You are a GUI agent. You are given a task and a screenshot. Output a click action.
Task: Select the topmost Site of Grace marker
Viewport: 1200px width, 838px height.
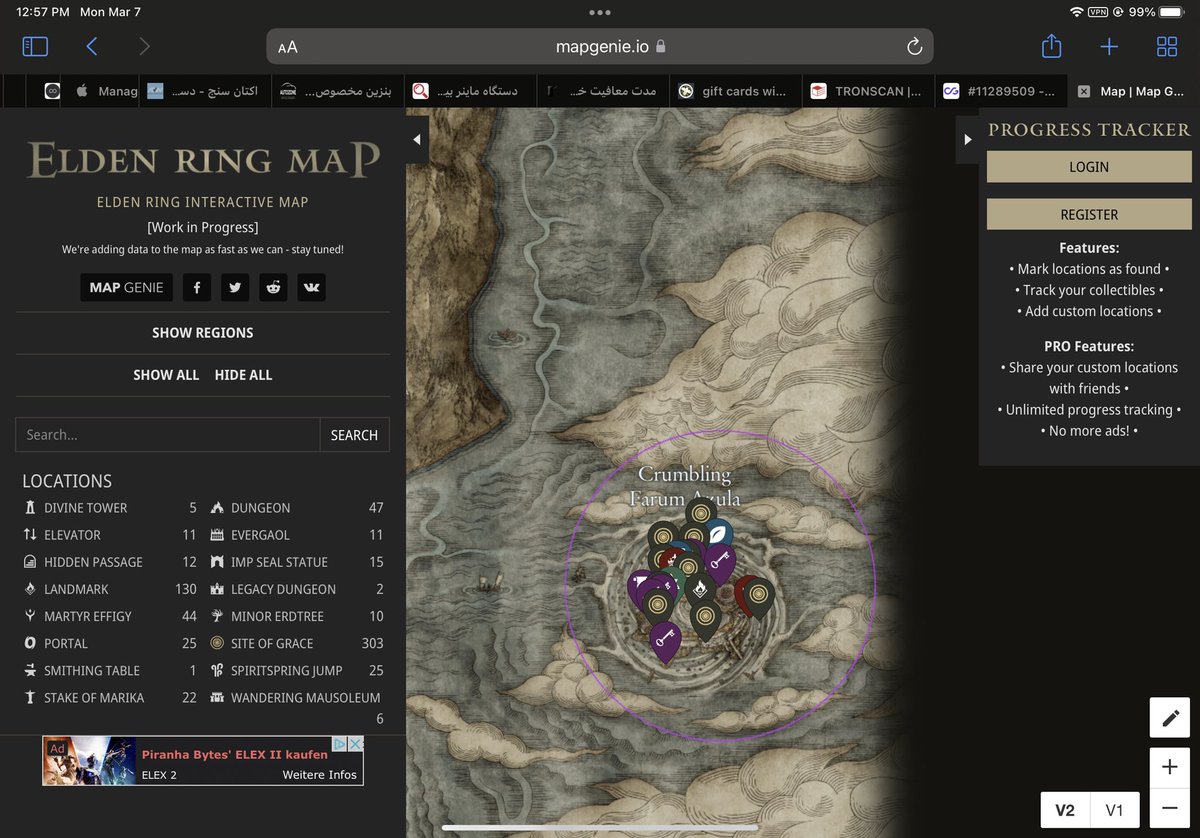coord(700,514)
